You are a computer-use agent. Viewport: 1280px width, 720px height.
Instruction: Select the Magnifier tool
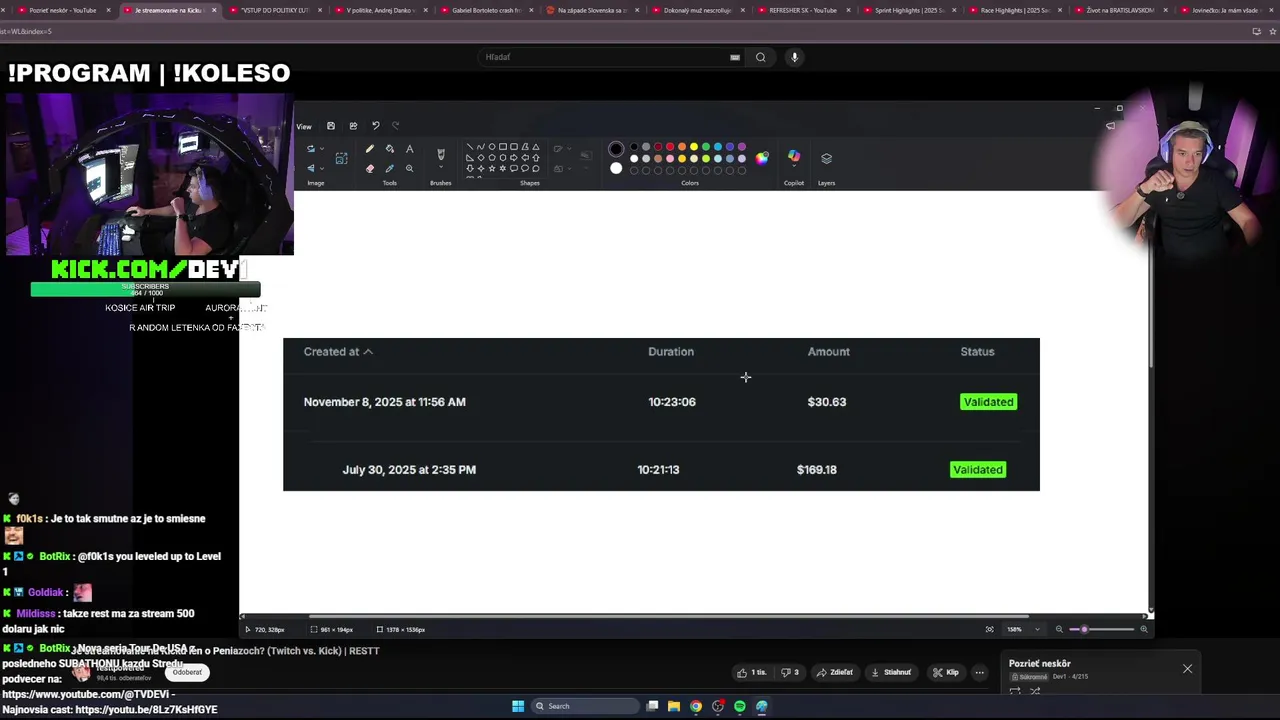(x=409, y=168)
